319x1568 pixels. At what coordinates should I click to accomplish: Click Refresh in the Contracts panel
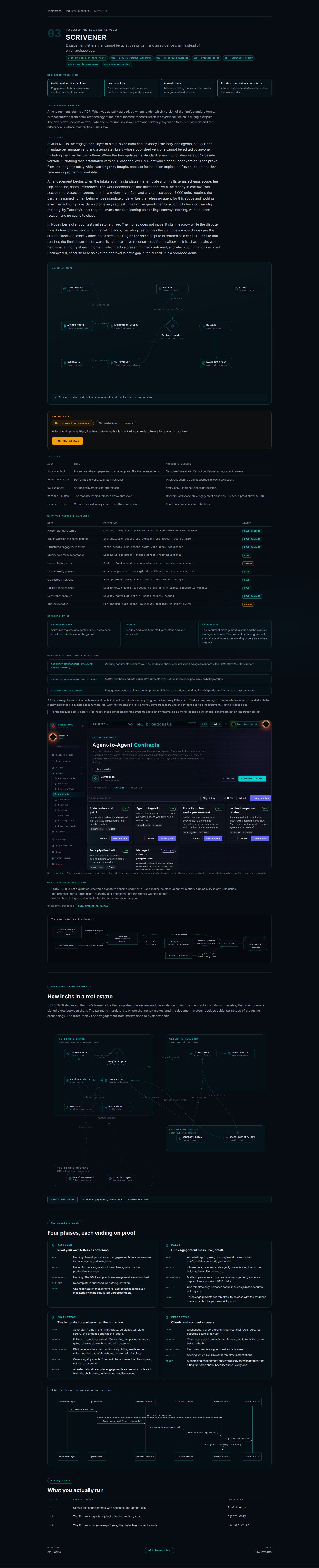tap(229, 779)
